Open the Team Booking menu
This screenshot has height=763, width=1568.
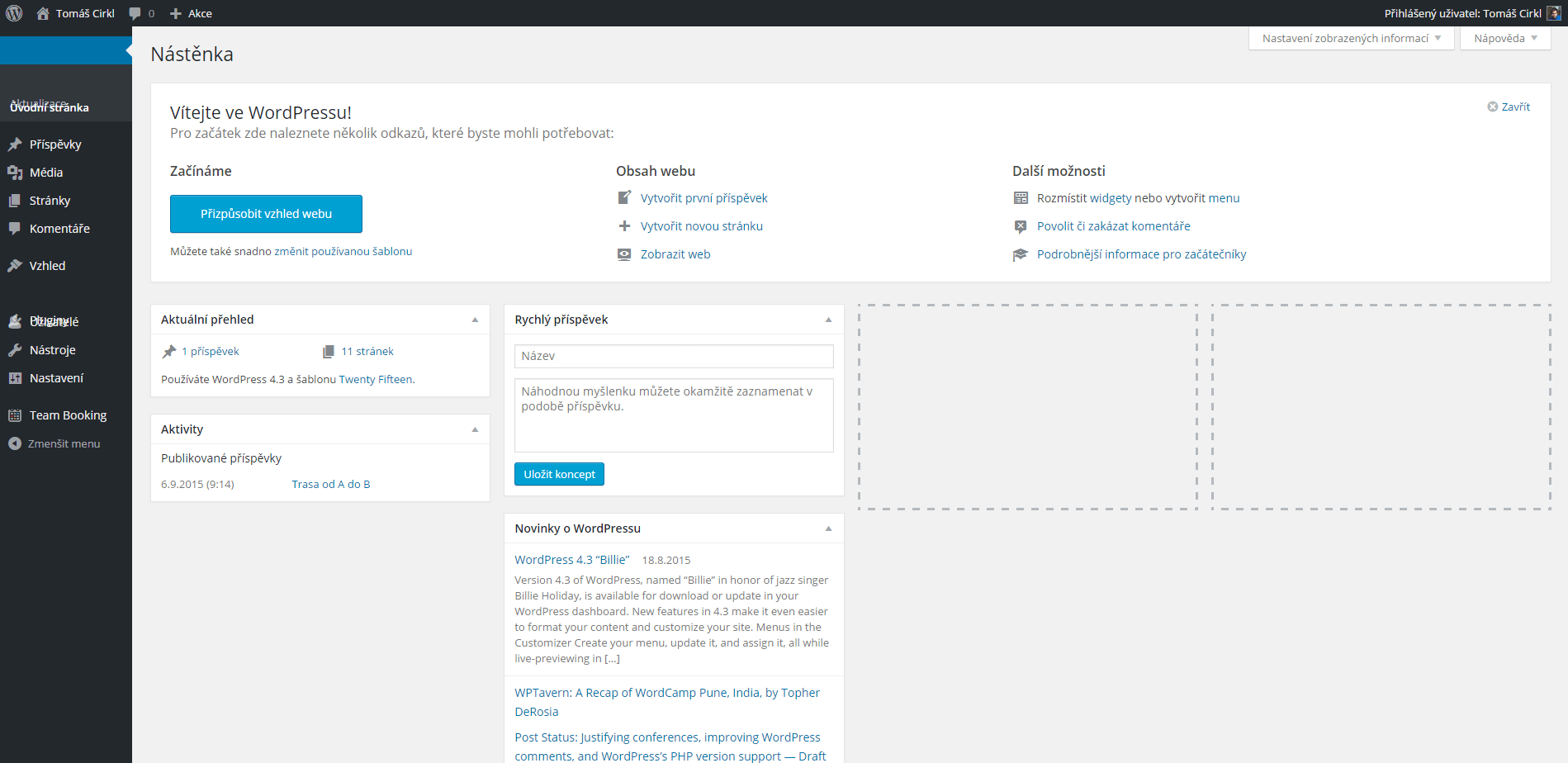click(x=66, y=415)
